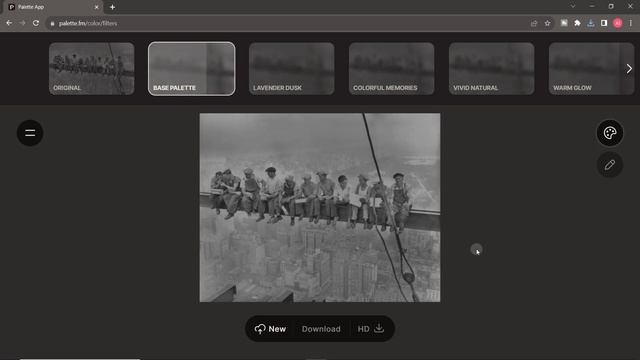This screenshot has width=640, height=360.
Task: Open a new browser tab
Action: coord(112,7)
